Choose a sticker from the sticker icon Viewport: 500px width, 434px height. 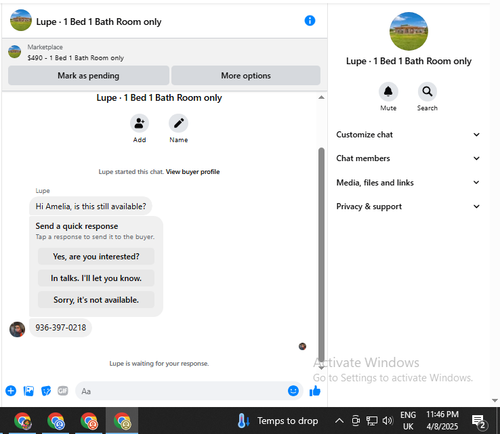(x=46, y=391)
